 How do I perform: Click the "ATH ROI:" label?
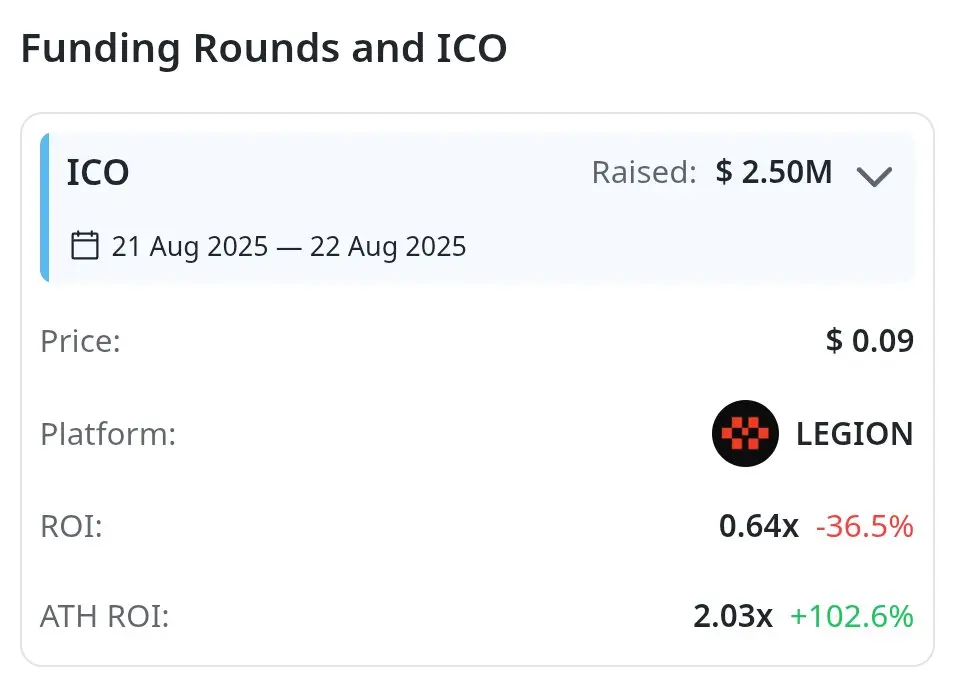(x=104, y=617)
